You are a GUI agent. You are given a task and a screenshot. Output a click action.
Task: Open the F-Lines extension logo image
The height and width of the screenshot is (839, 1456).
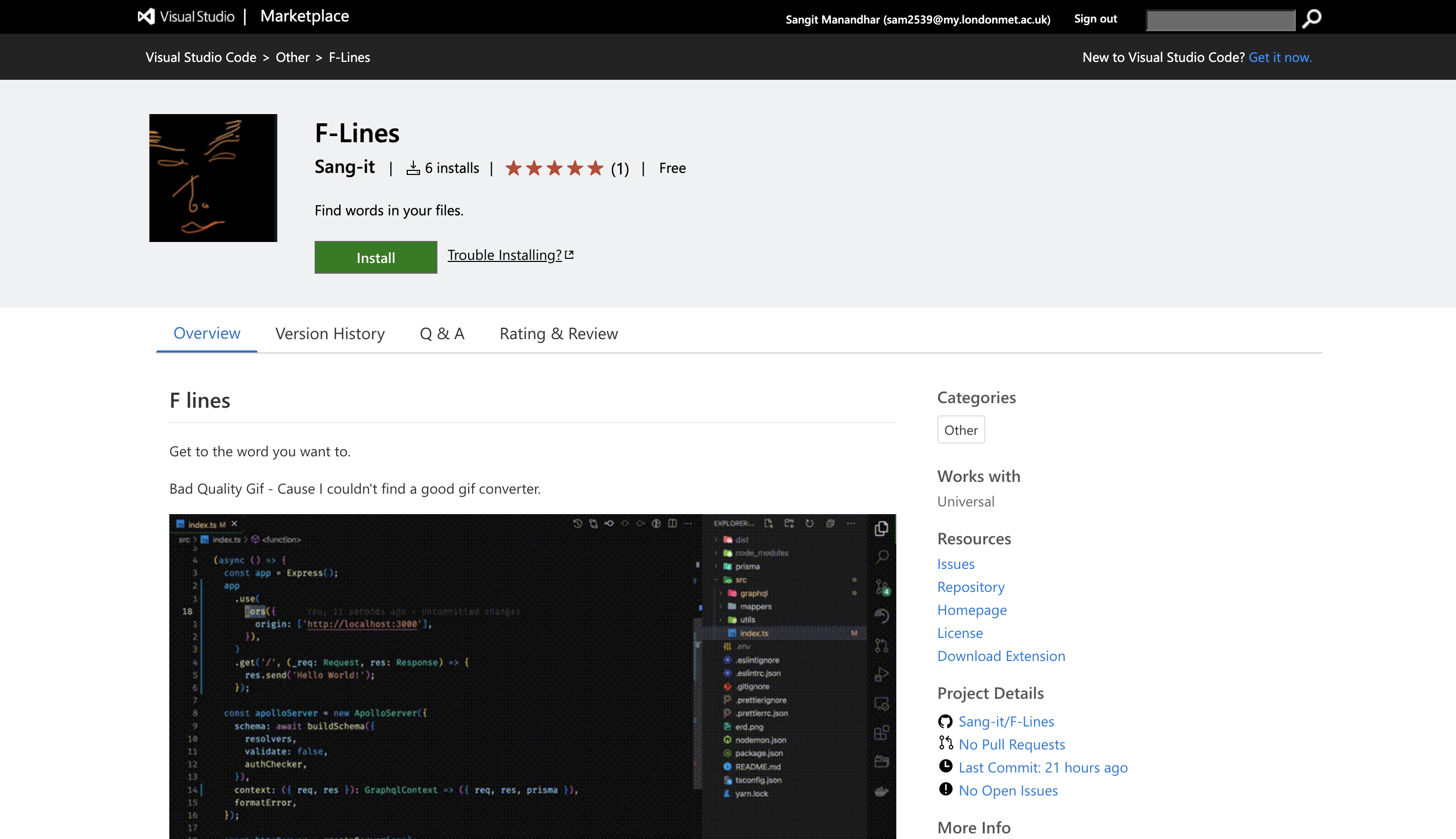pos(213,178)
